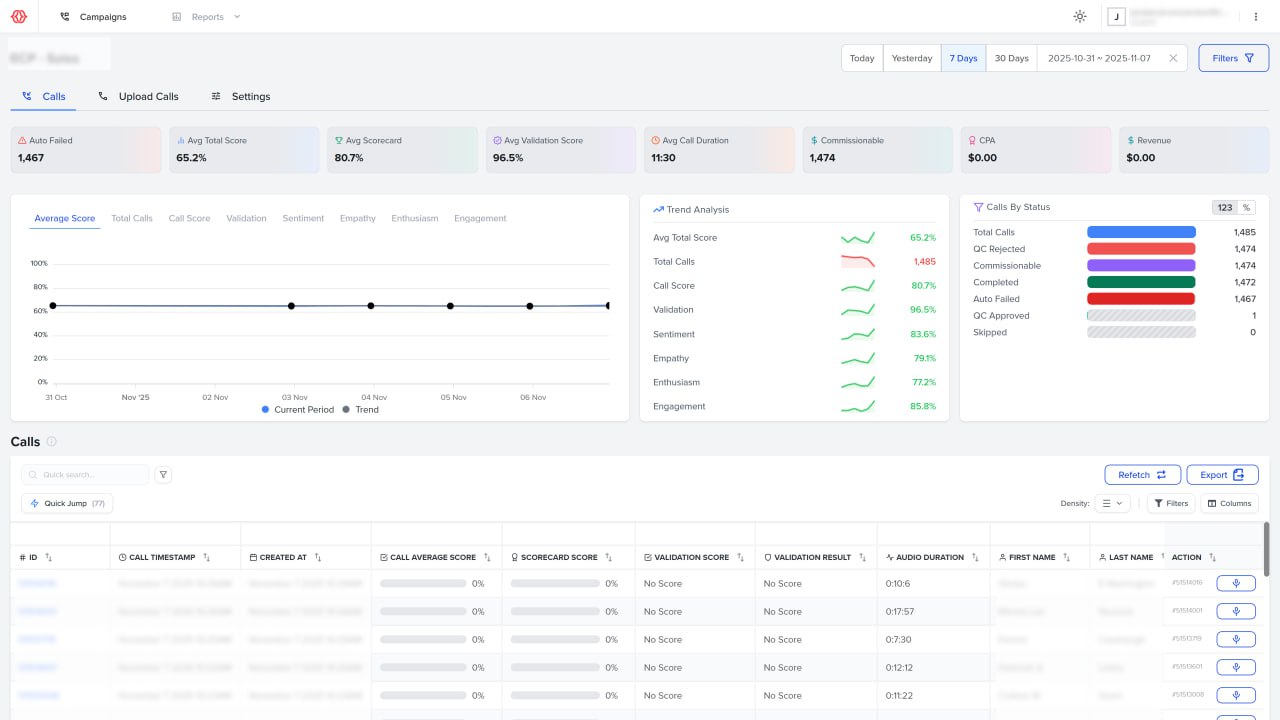Switch Calls By Status to percent view
The width and height of the screenshot is (1280, 720).
(1246, 208)
